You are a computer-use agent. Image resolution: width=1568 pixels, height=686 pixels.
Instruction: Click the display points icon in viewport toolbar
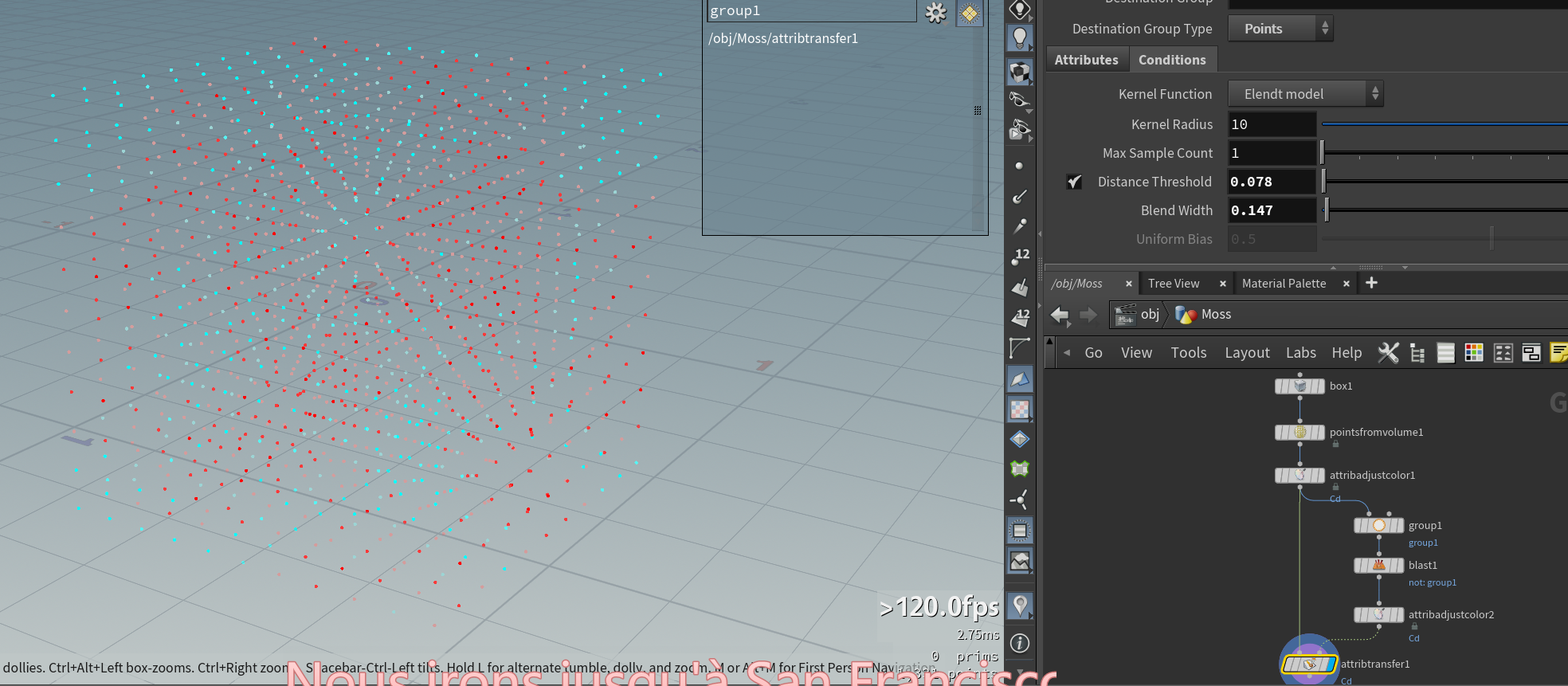[x=1019, y=167]
